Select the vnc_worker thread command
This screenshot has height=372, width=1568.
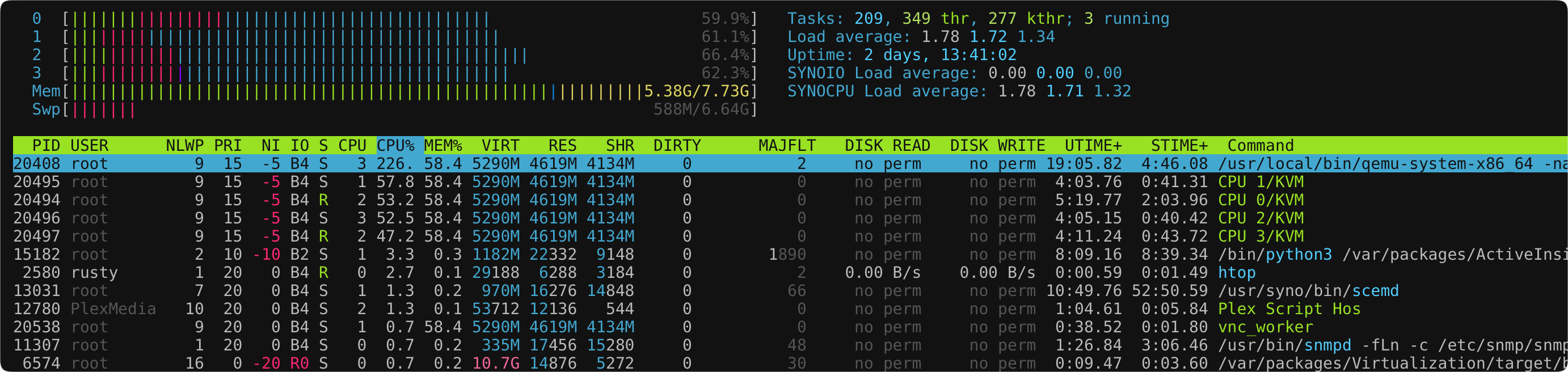[1265, 327]
